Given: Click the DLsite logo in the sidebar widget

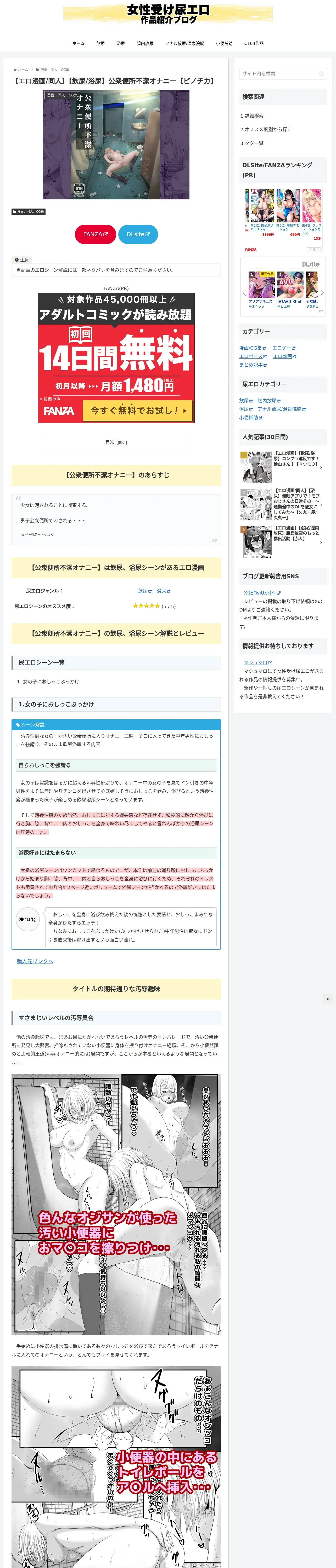Looking at the screenshot, I should click(310, 264).
